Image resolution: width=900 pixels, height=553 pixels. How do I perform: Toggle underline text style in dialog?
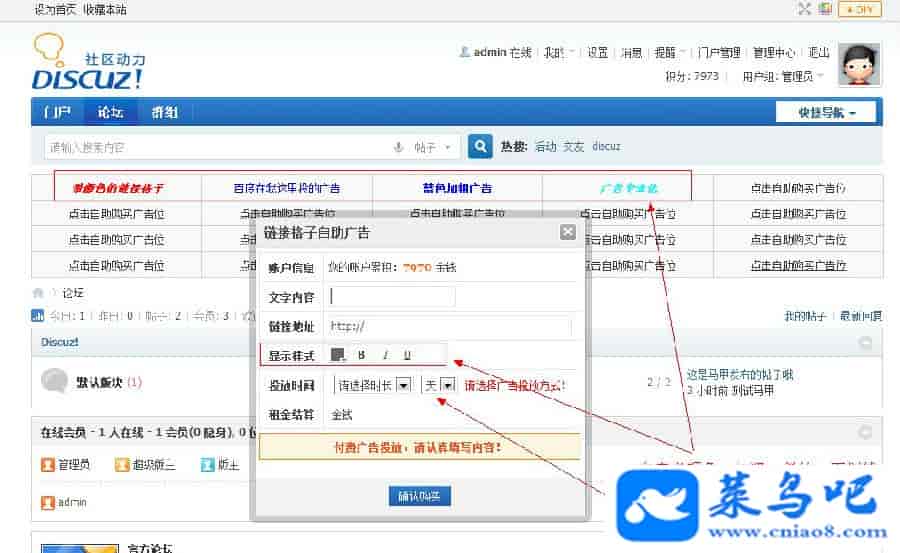(x=407, y=355)
